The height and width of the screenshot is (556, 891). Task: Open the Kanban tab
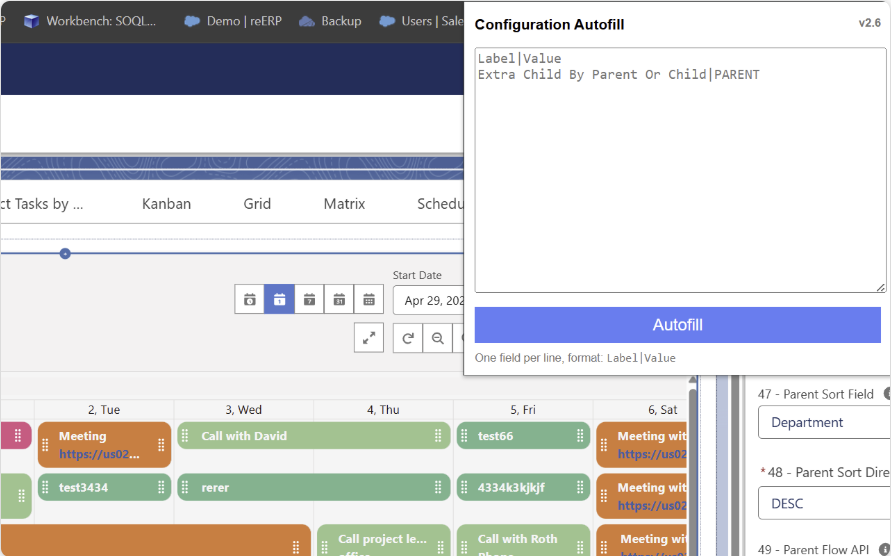coord(166,204)
